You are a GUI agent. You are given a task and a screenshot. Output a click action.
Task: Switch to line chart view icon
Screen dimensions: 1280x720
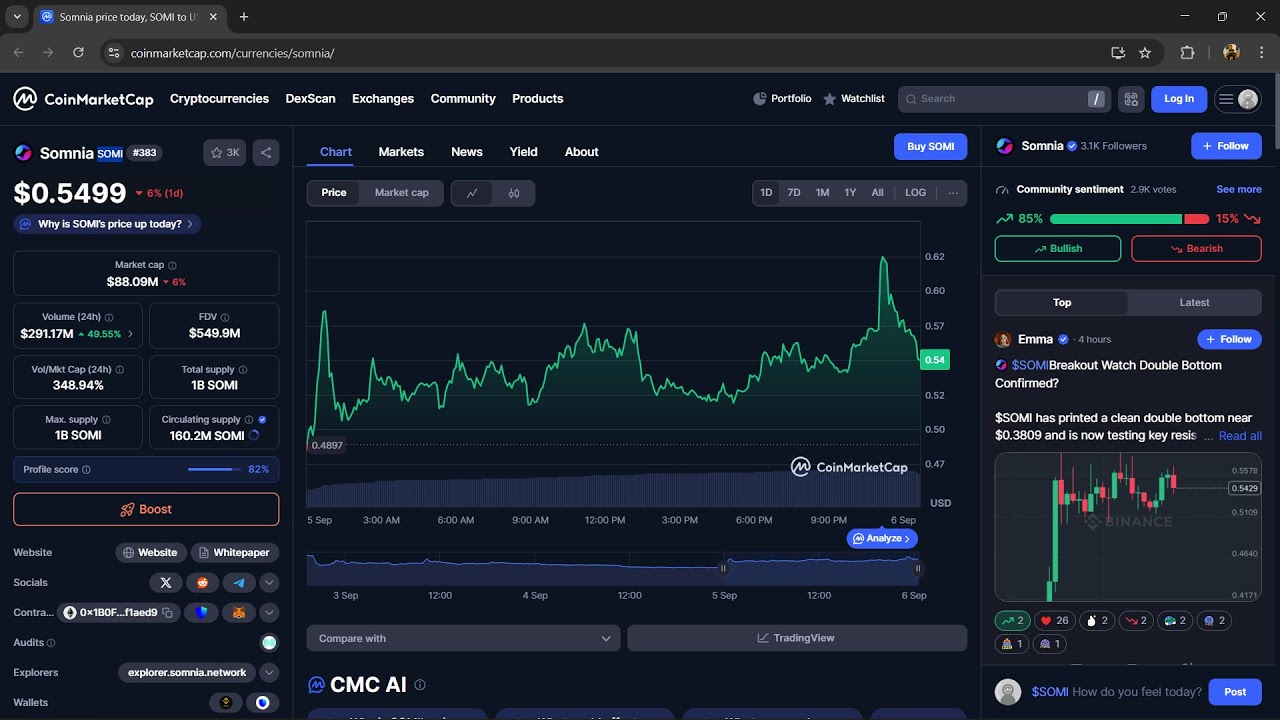click(472, 193)
